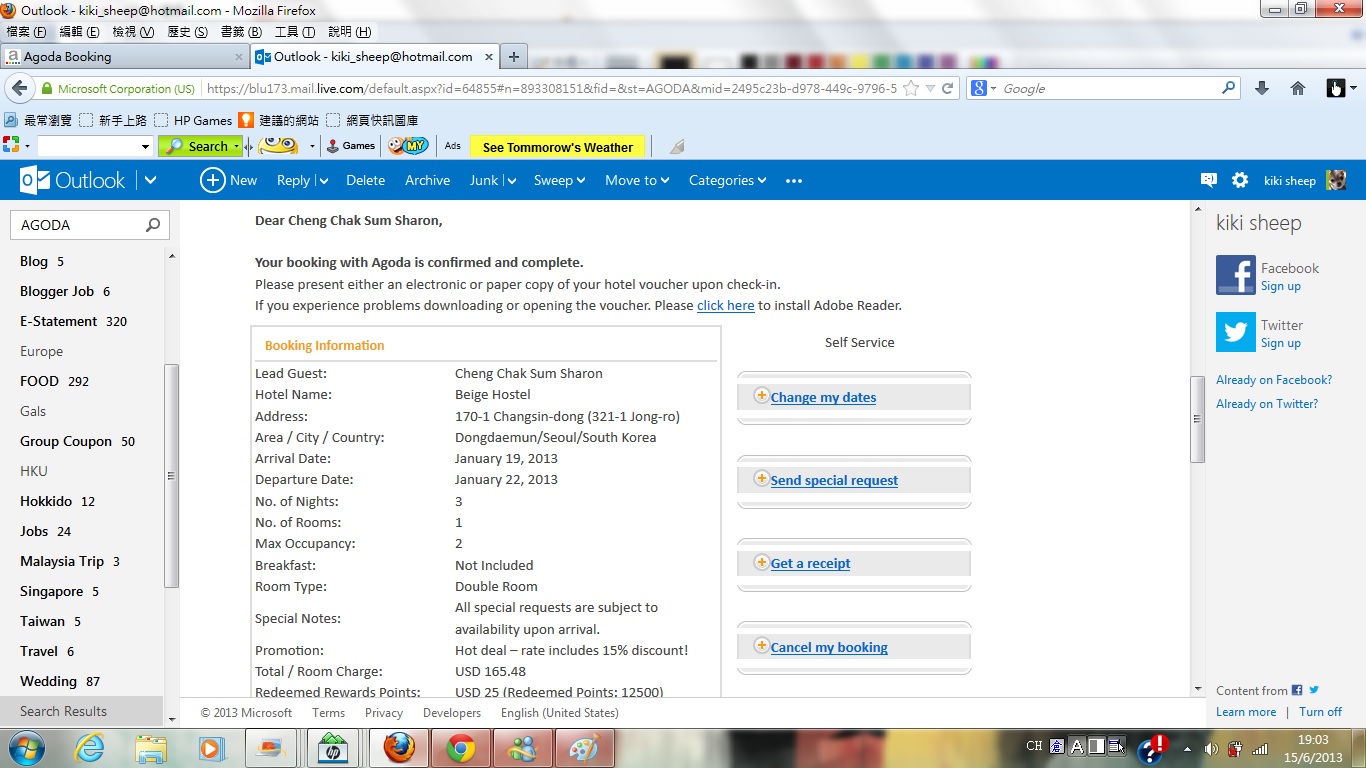Click the Google search box
This screenshot has width=1366, height=768.
tap(1108, 88)
